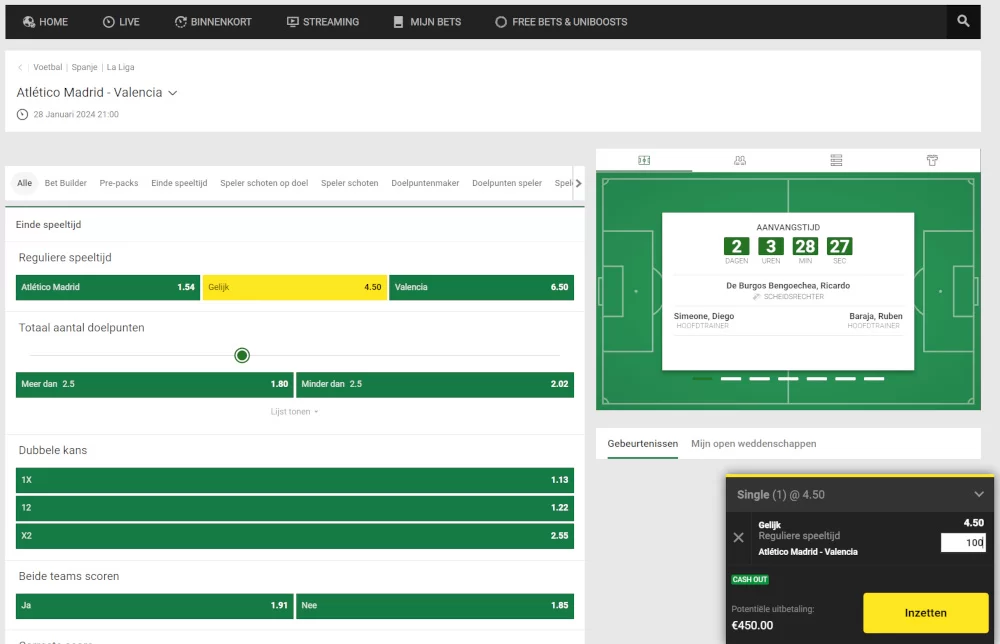Select double chance 12 at 1.22
The image size is (1000, 644).
pos(295,508)
